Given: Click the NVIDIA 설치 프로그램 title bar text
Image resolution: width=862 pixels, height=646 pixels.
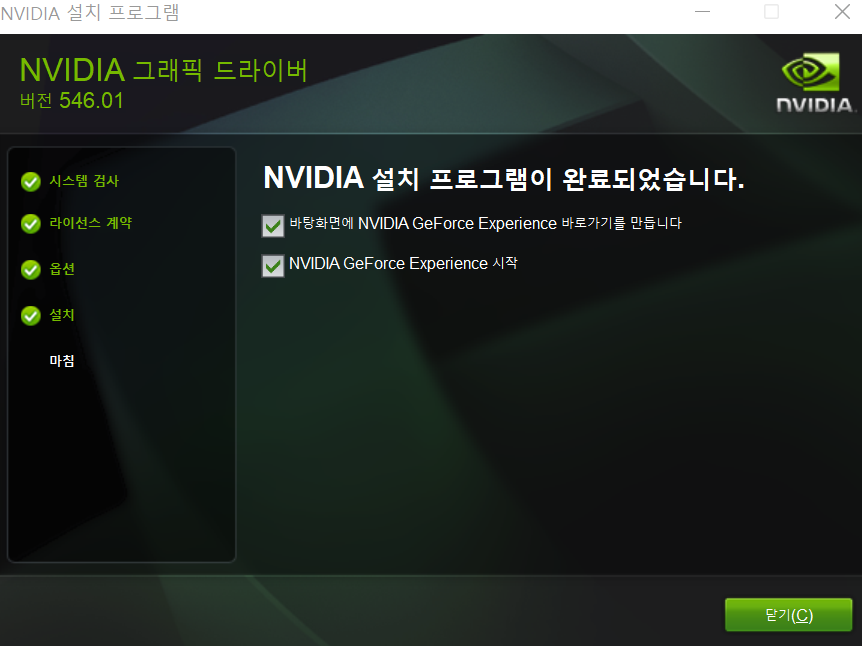Looking at the screenshot, I should click(90, 13).
